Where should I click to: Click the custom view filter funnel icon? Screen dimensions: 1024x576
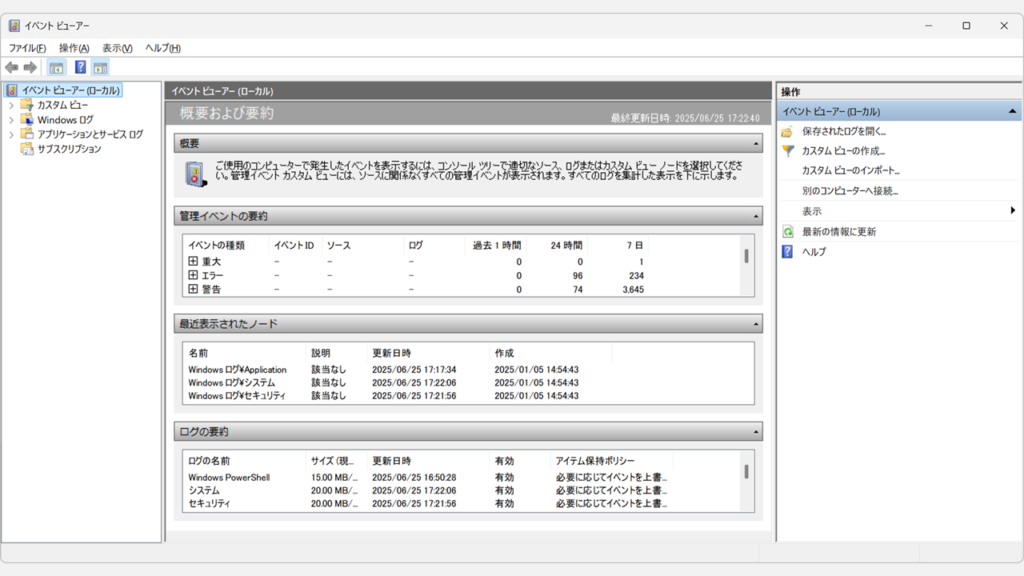pyautogui.click(x=787, y=151)
